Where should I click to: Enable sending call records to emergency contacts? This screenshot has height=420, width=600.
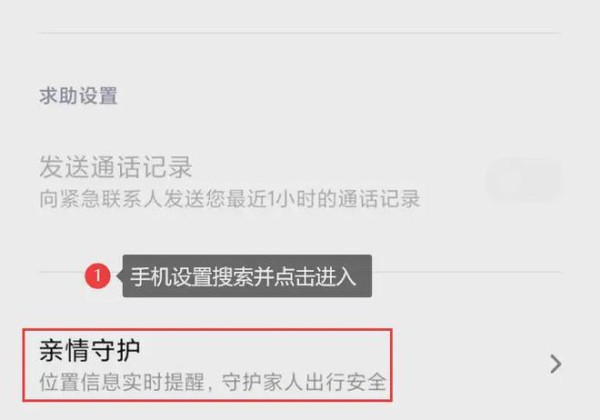523,180
